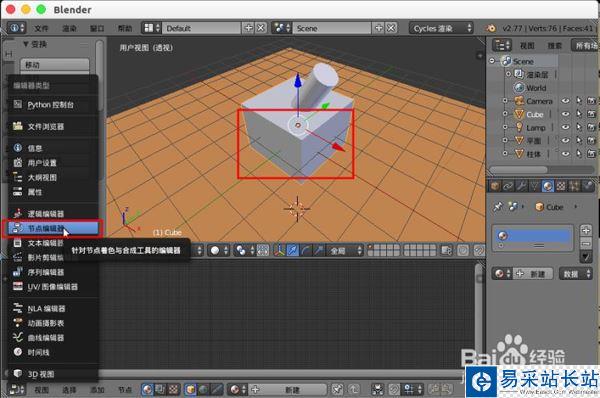Image resolution: width=600 pixels, height=398 pixels.
Task: Remove material slot with minus button
Action: (586, 243)
